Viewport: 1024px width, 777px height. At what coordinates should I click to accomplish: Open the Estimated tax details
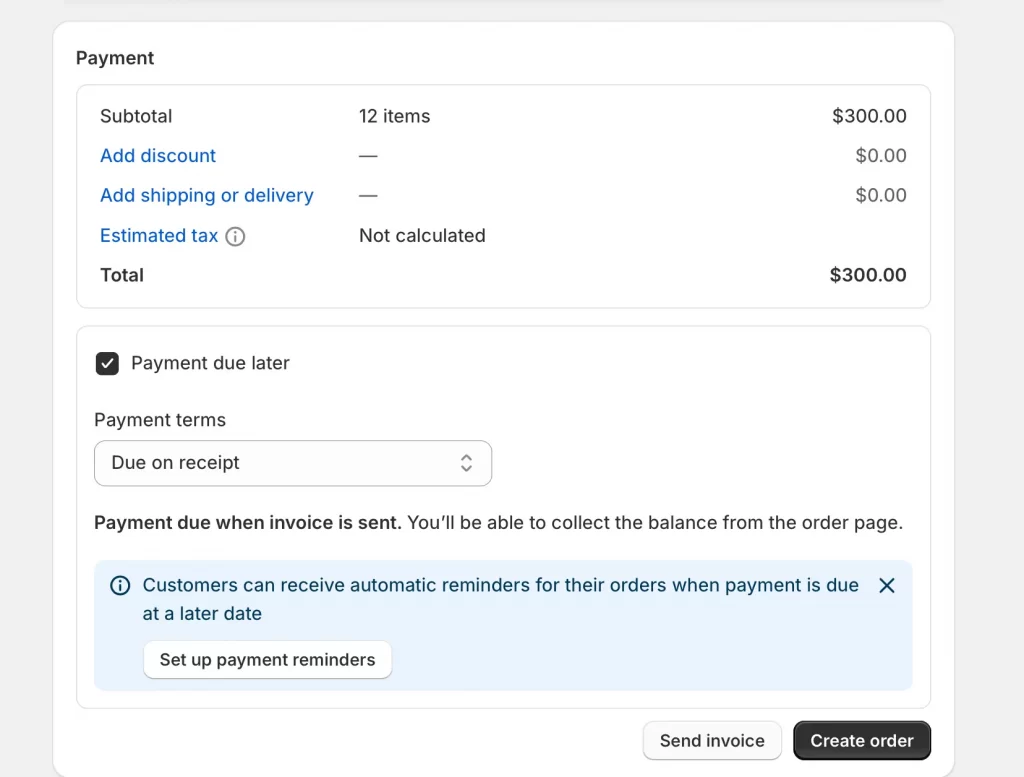point(159,236)
